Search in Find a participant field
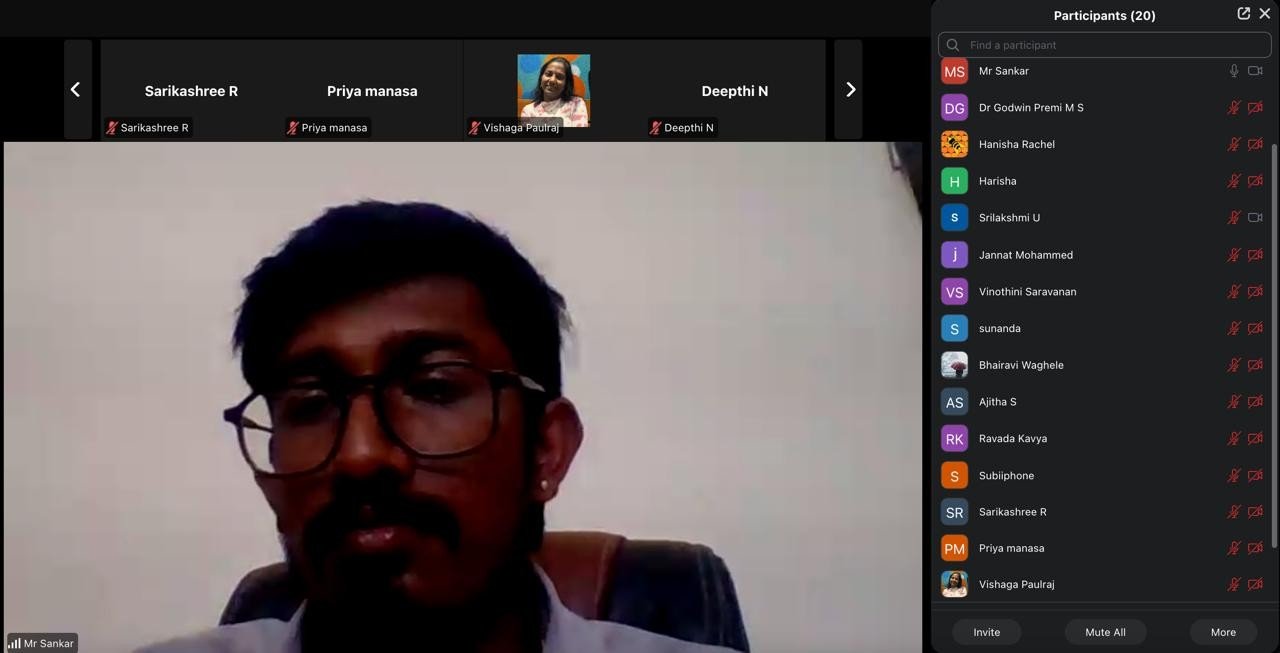Viewport: 1280px width, 653px height. click(1104, 45)
